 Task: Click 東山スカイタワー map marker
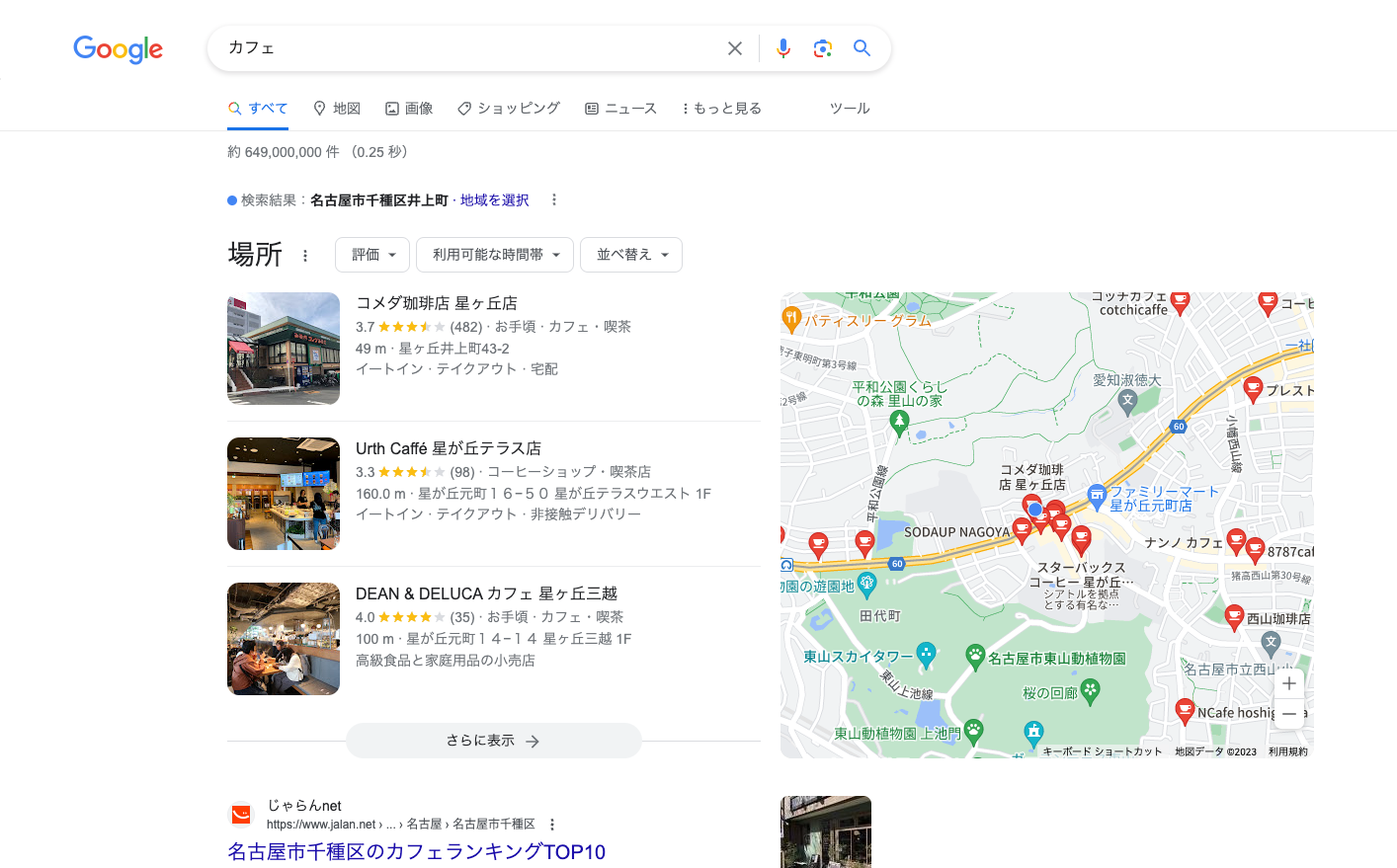(926, 654)
